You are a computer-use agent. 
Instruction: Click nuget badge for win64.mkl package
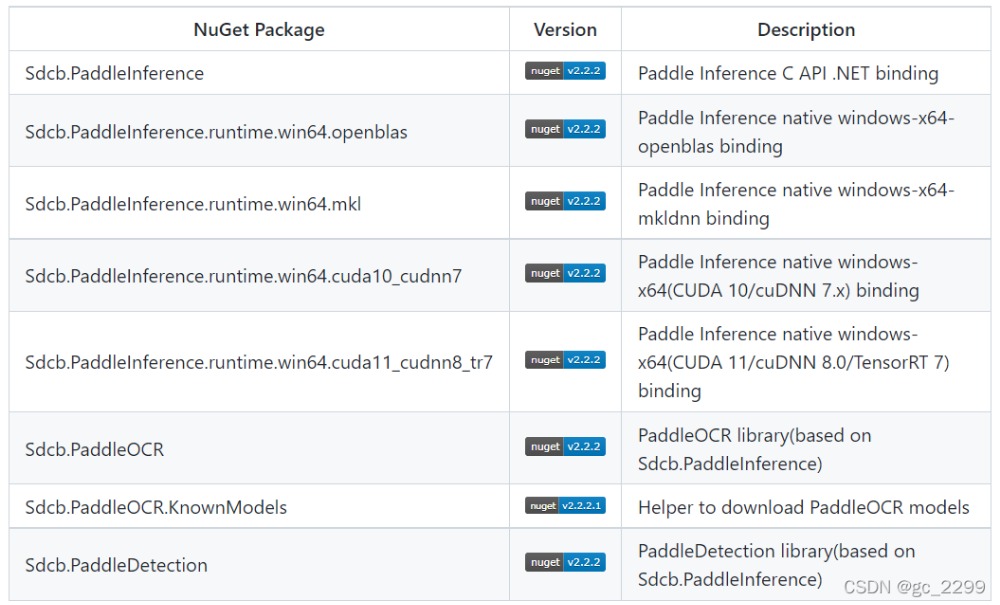point(565,201)
